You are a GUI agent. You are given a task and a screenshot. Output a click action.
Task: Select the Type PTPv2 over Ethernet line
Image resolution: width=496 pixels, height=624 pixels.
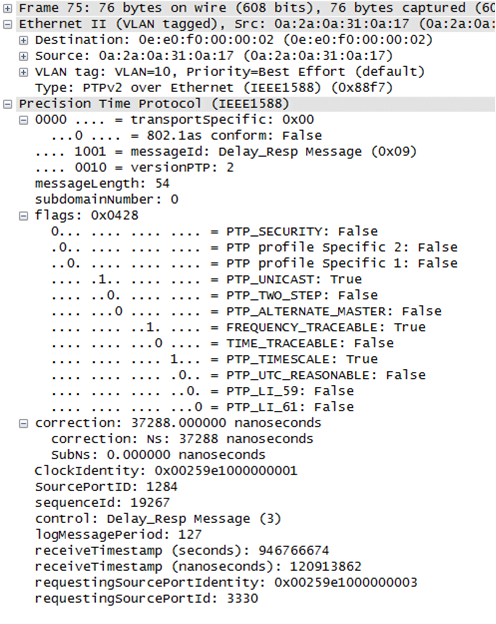click(214, 88)
